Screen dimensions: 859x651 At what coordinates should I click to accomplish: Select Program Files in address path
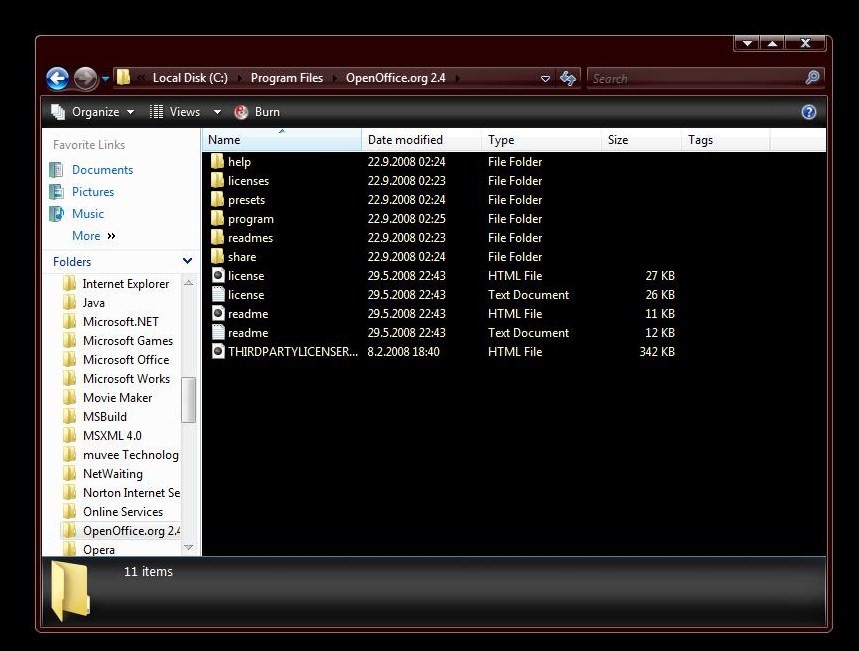coord(287,78)
